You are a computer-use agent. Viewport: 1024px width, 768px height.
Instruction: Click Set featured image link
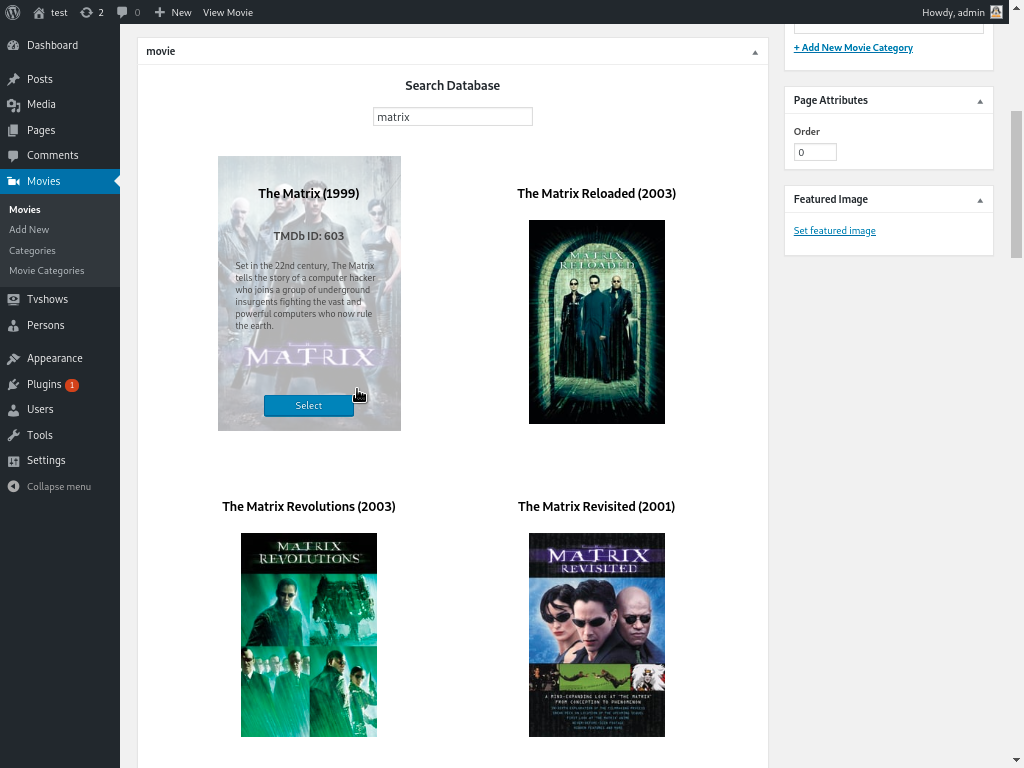pyautogui.click(x=834, y=231)
